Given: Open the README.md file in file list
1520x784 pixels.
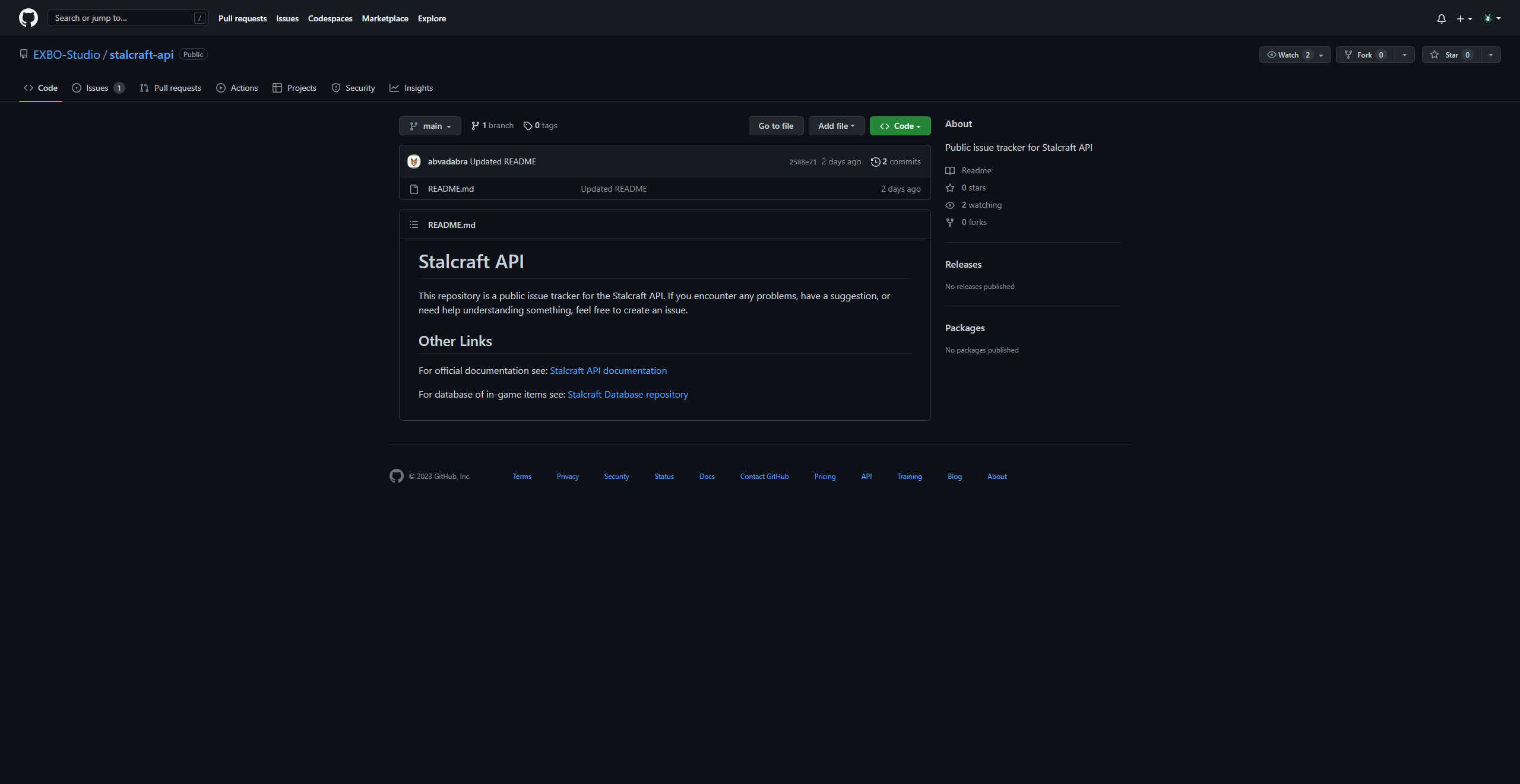Looking at the screenshot, I should pyautogui.click(x=451, y=189).
